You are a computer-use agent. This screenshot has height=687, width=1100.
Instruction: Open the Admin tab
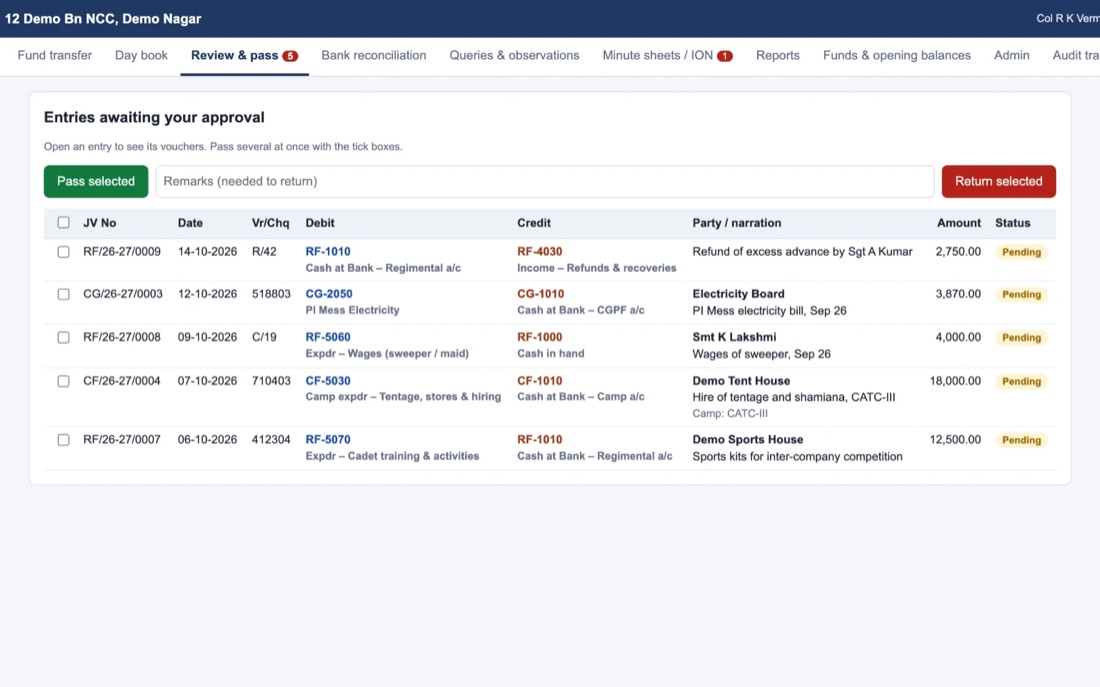coord(1012,55)
